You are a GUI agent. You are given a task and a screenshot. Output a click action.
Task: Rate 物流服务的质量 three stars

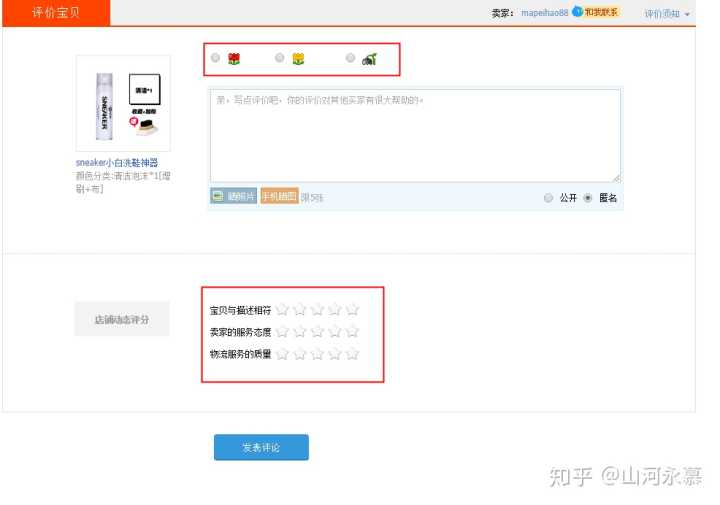317,354
